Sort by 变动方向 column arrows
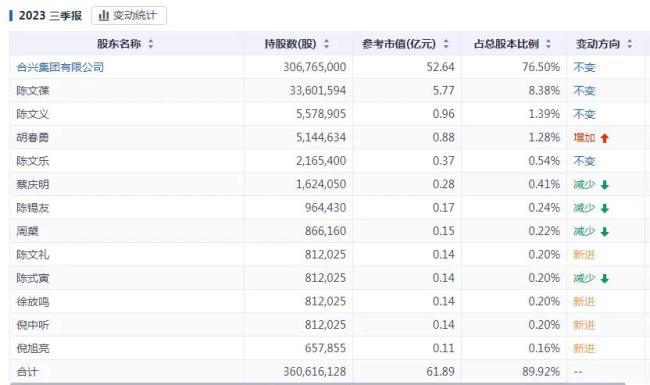The width and height of the screenshot is (650, 385). [630, 44]
